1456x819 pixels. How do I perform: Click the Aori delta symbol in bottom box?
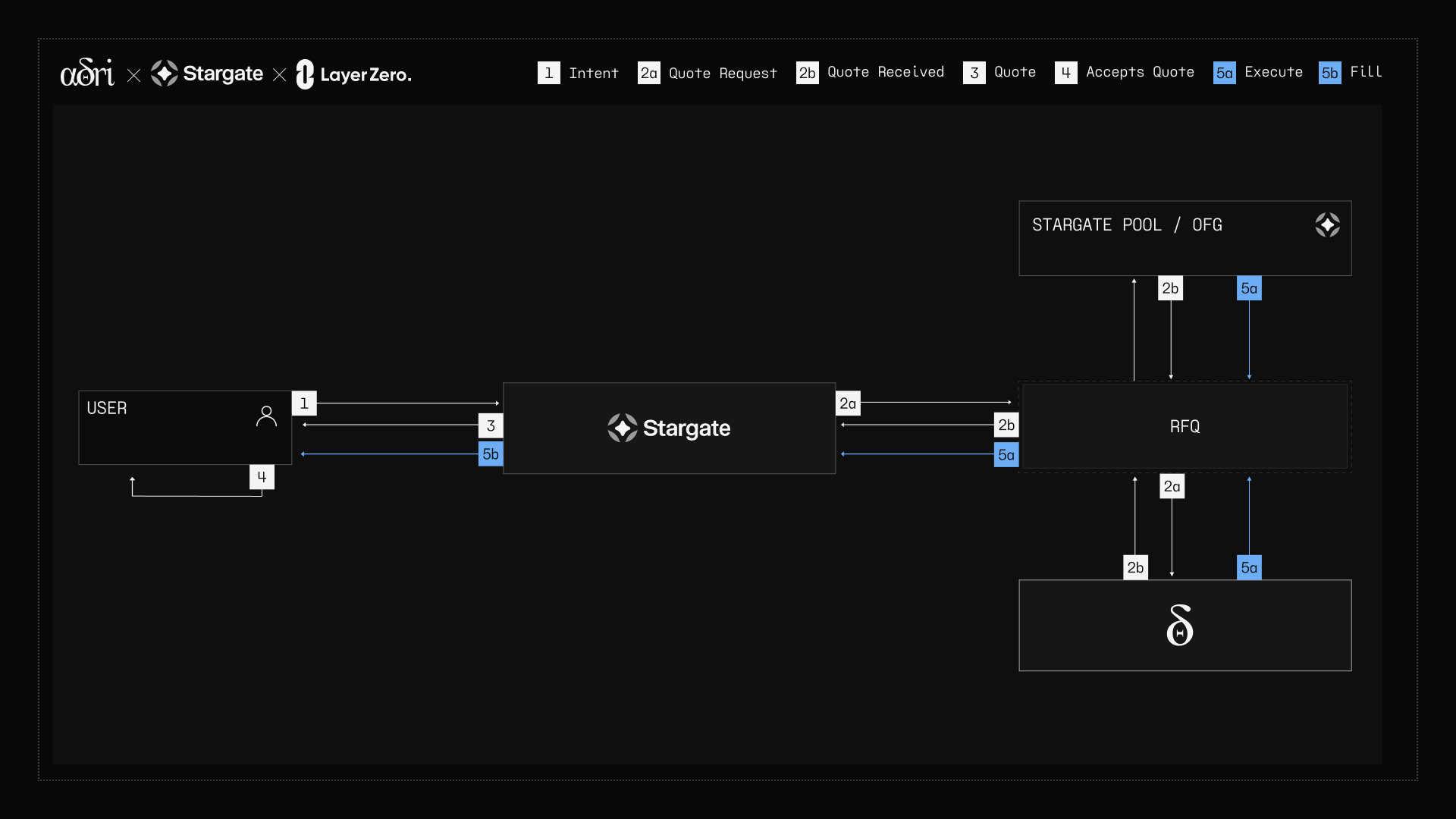pyautogui.click(x=1180, y=625)
